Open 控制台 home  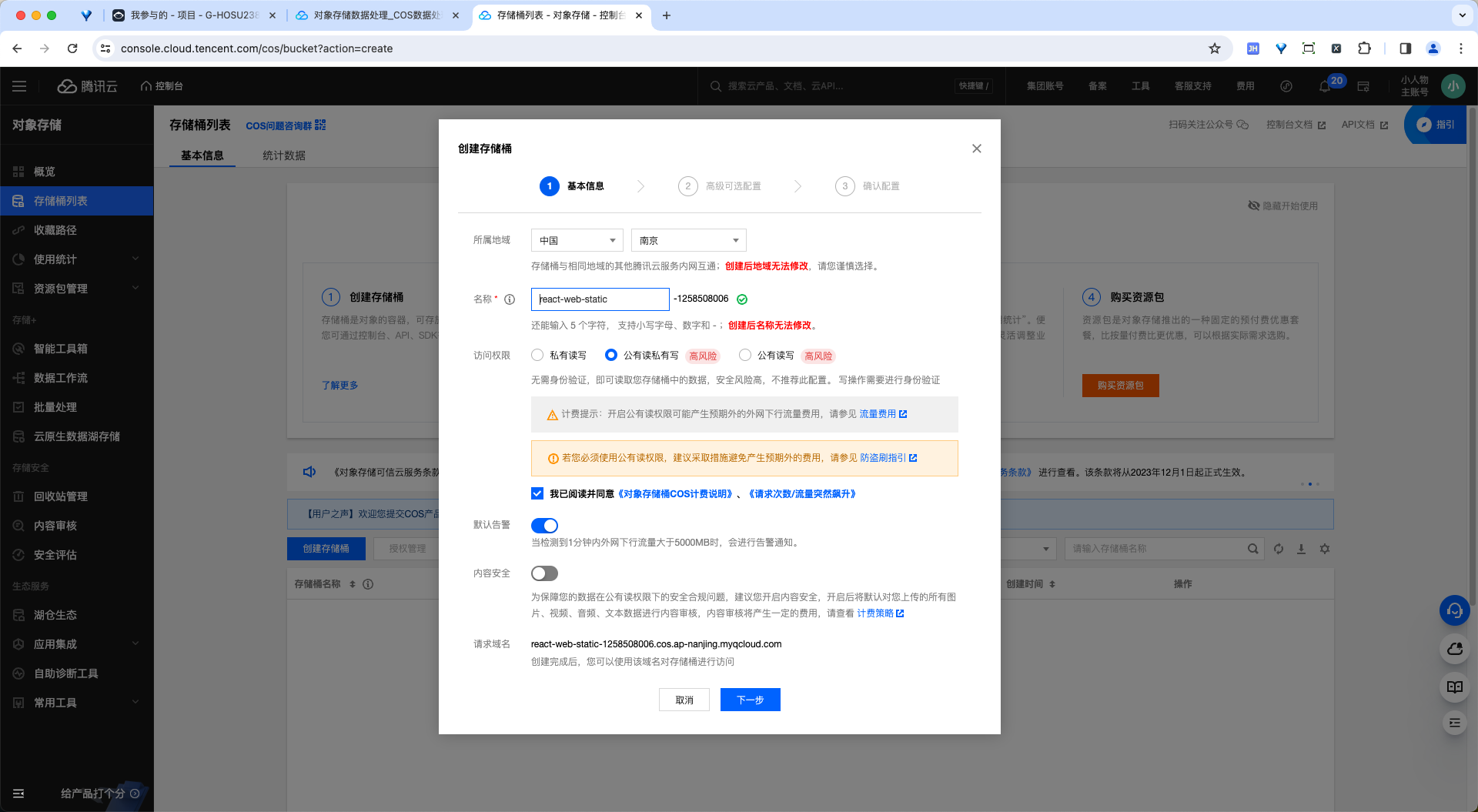tap(162, 86)
